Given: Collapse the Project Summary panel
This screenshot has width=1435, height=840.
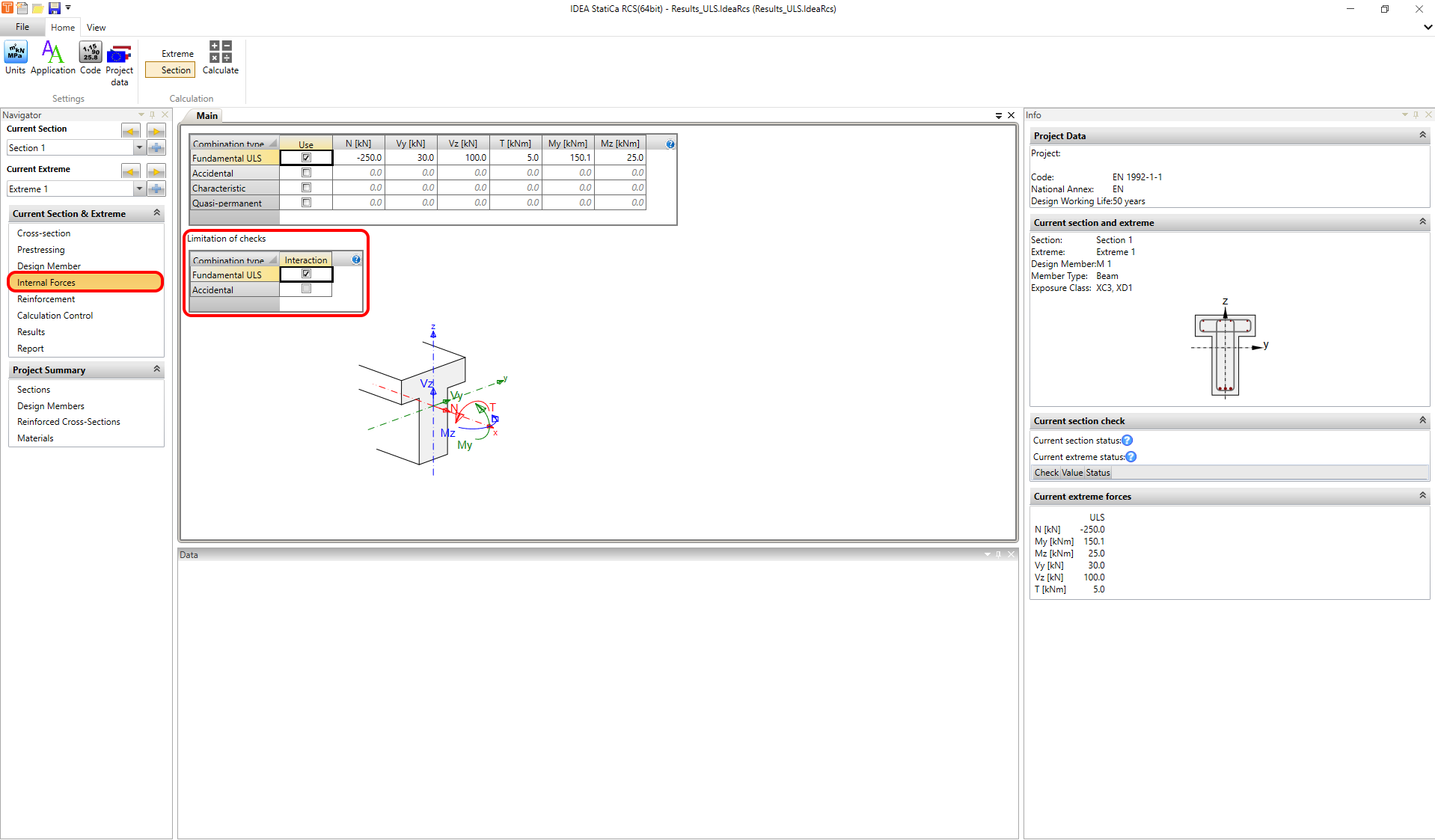Looking at the screenshot, I should pyautogui.click(x=156, y=369).
